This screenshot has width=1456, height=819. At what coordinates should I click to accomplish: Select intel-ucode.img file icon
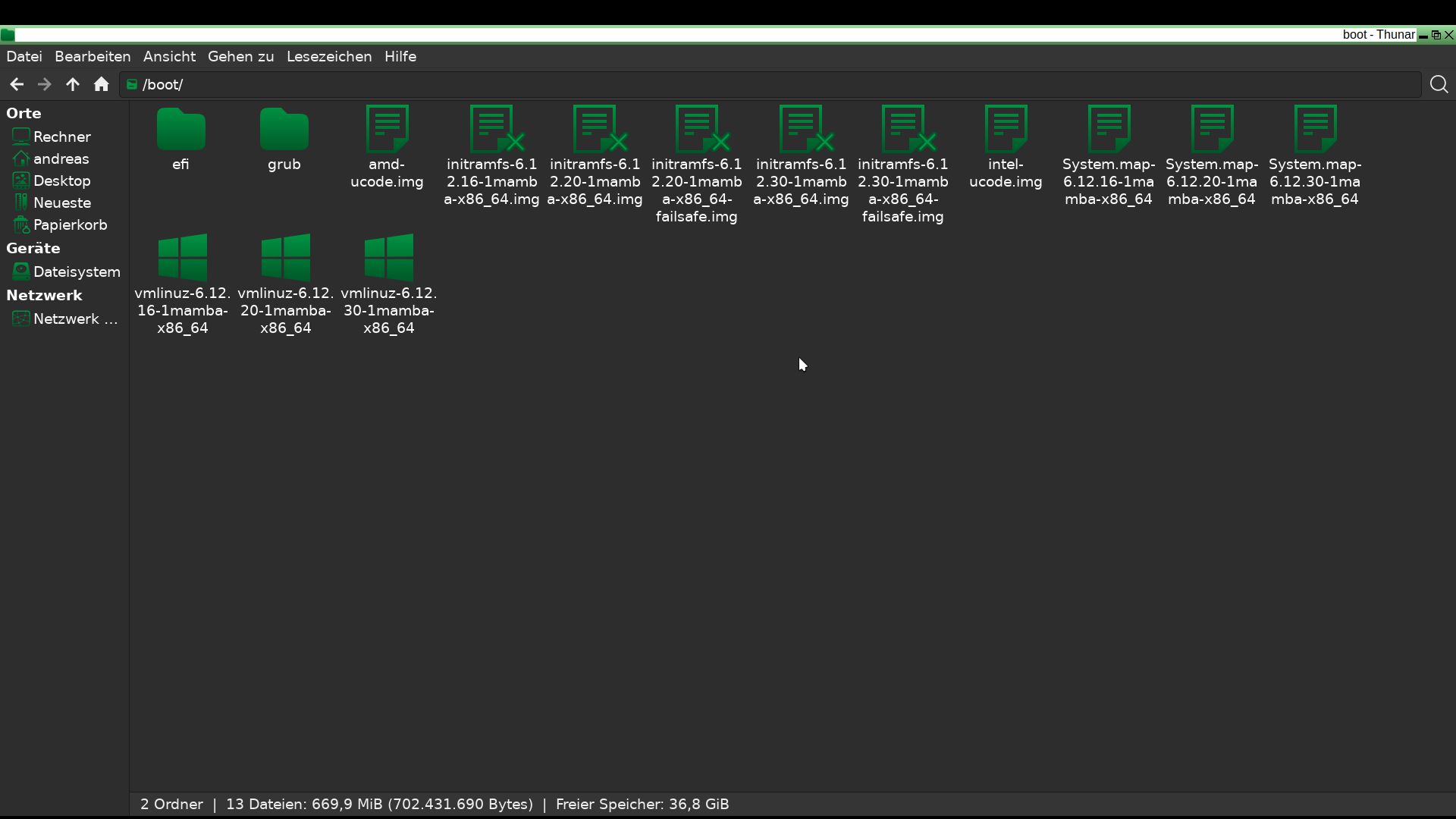pyautogui.click(x=1006, y=130)
